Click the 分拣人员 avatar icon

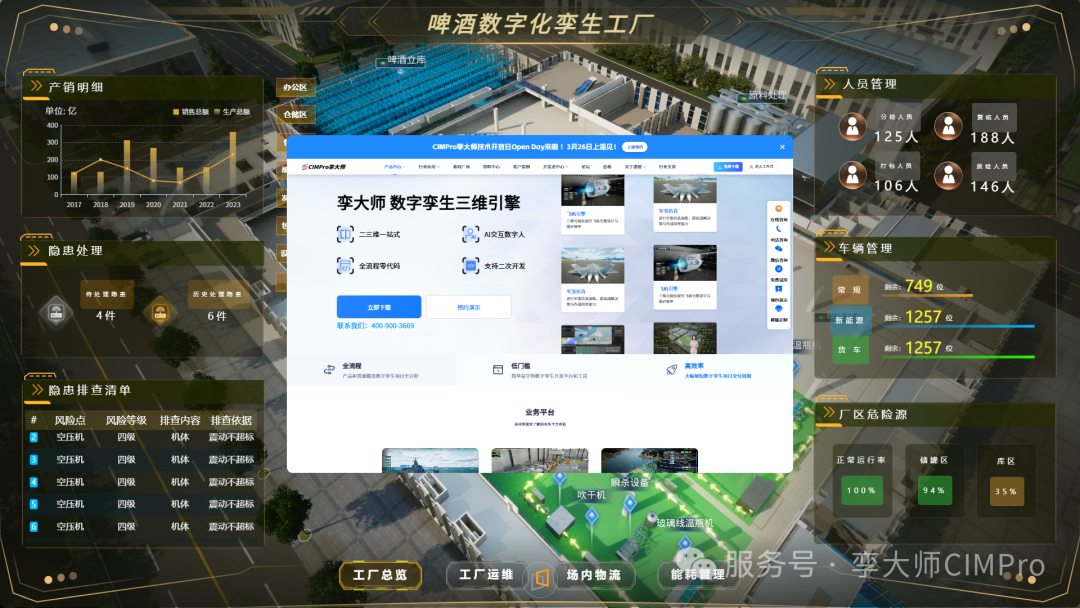(853, 127)
